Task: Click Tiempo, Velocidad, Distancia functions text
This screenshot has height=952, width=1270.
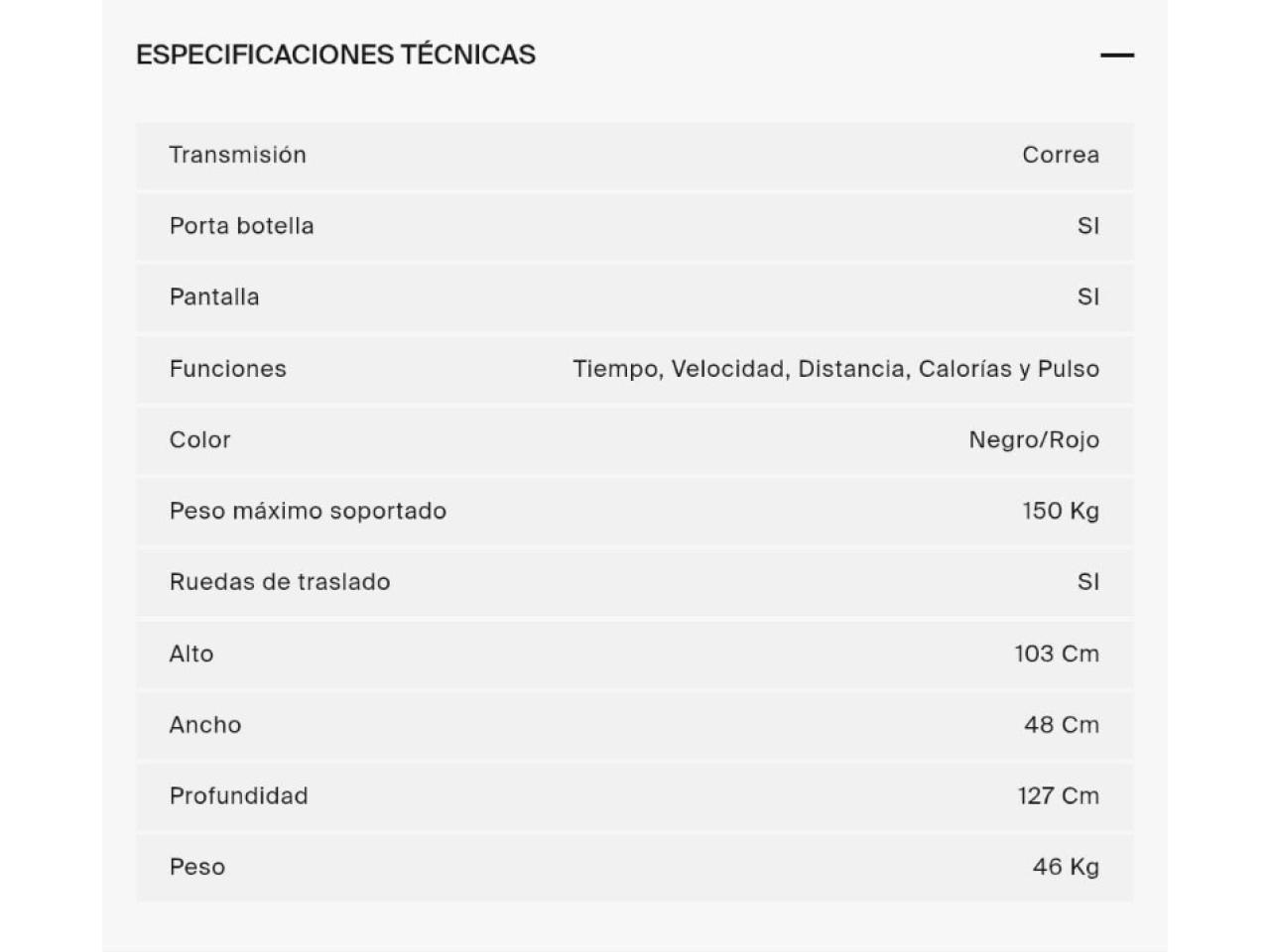Action: (x=836, y=369)
